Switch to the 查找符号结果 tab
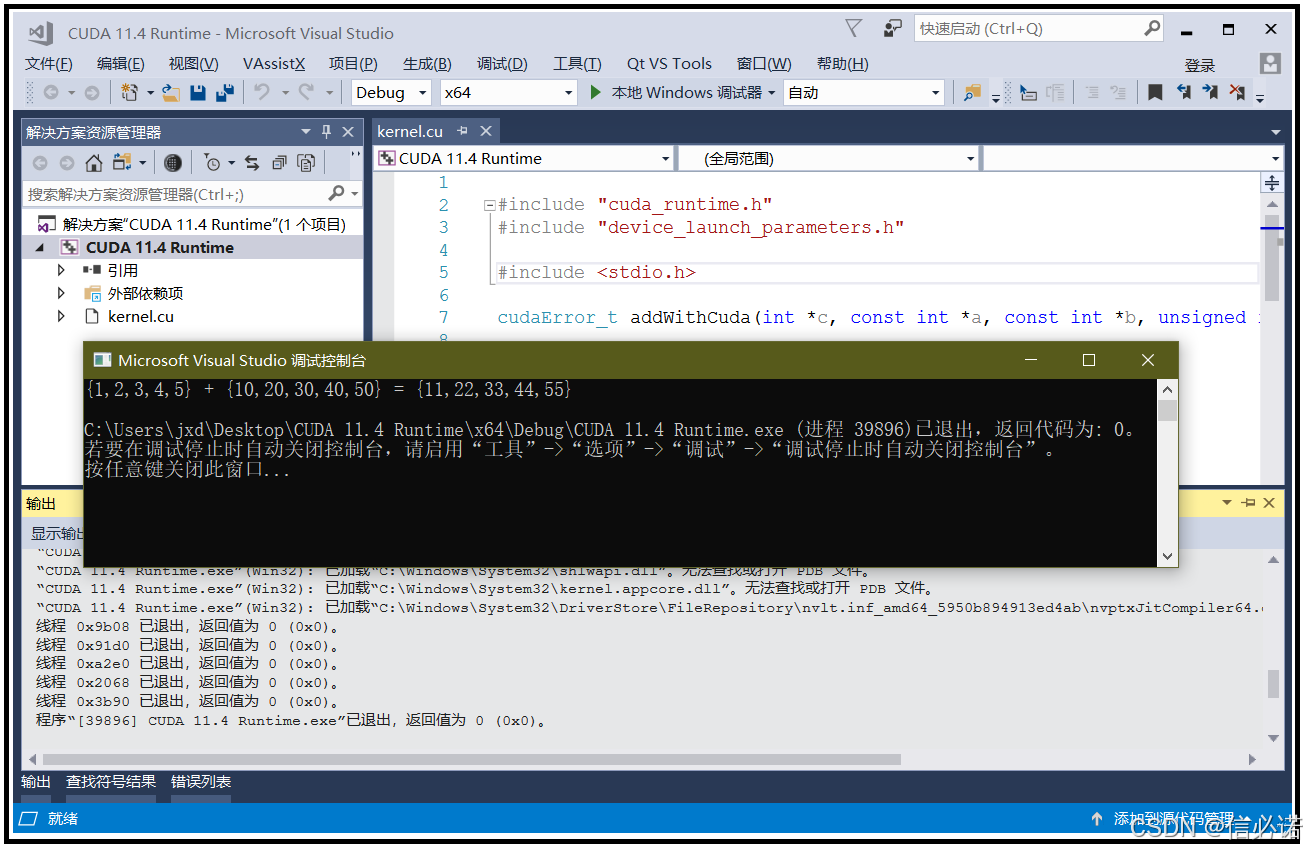The width and height of the screenshot is (1307, 850). (111, 782)
